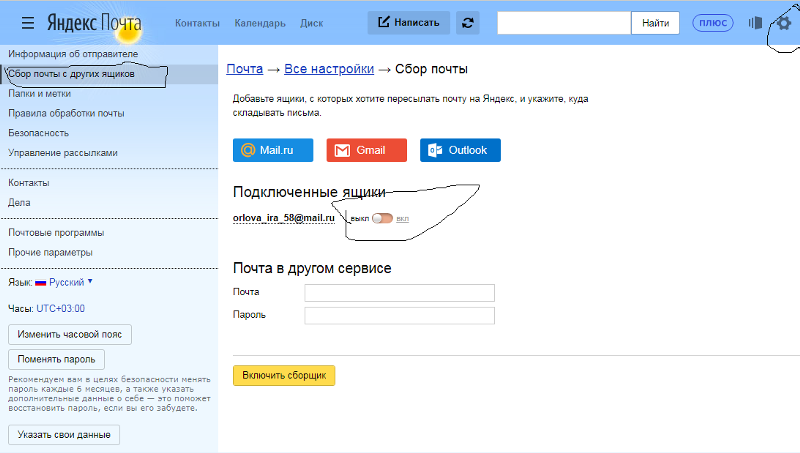This screenshot has height=453, width=800.
Task: Open Календарь in the top navigation
Action: 260,23
